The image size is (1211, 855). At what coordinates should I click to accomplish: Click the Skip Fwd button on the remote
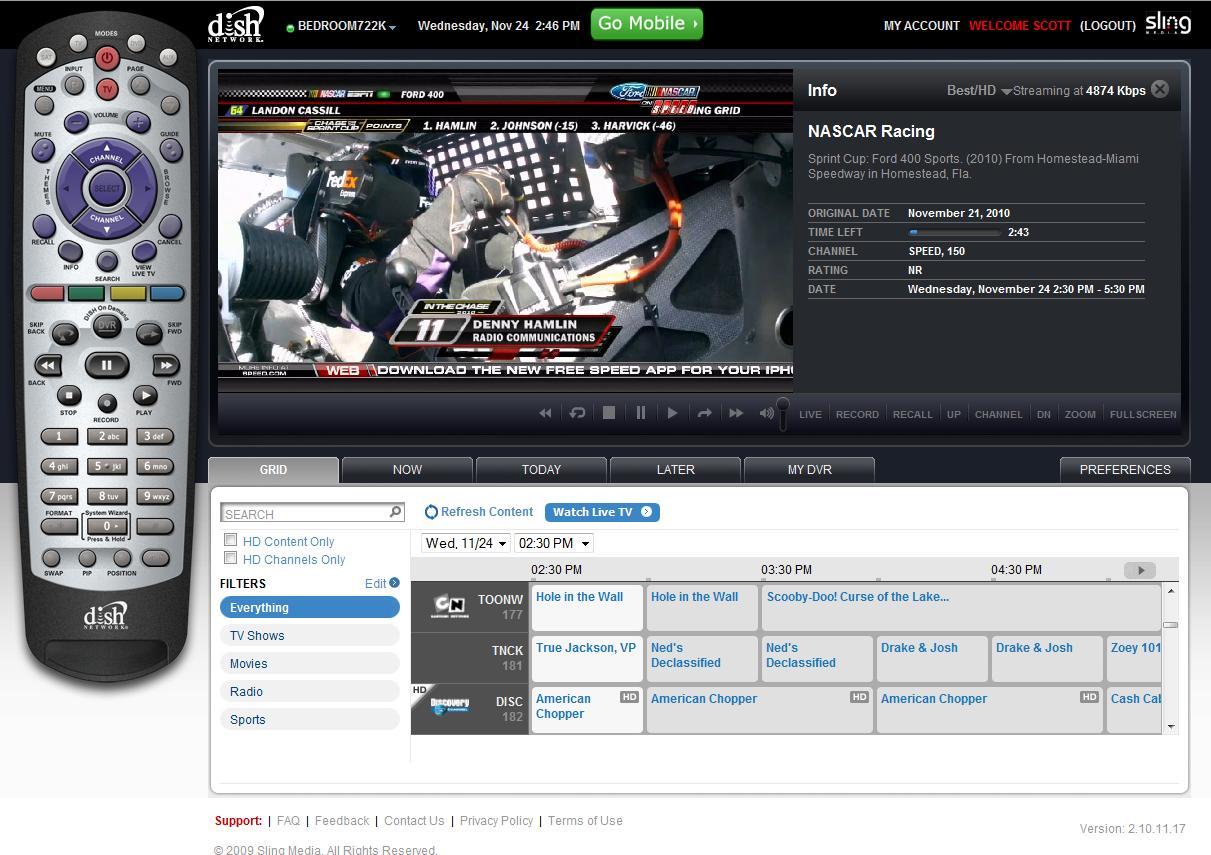tap(148, 333)
